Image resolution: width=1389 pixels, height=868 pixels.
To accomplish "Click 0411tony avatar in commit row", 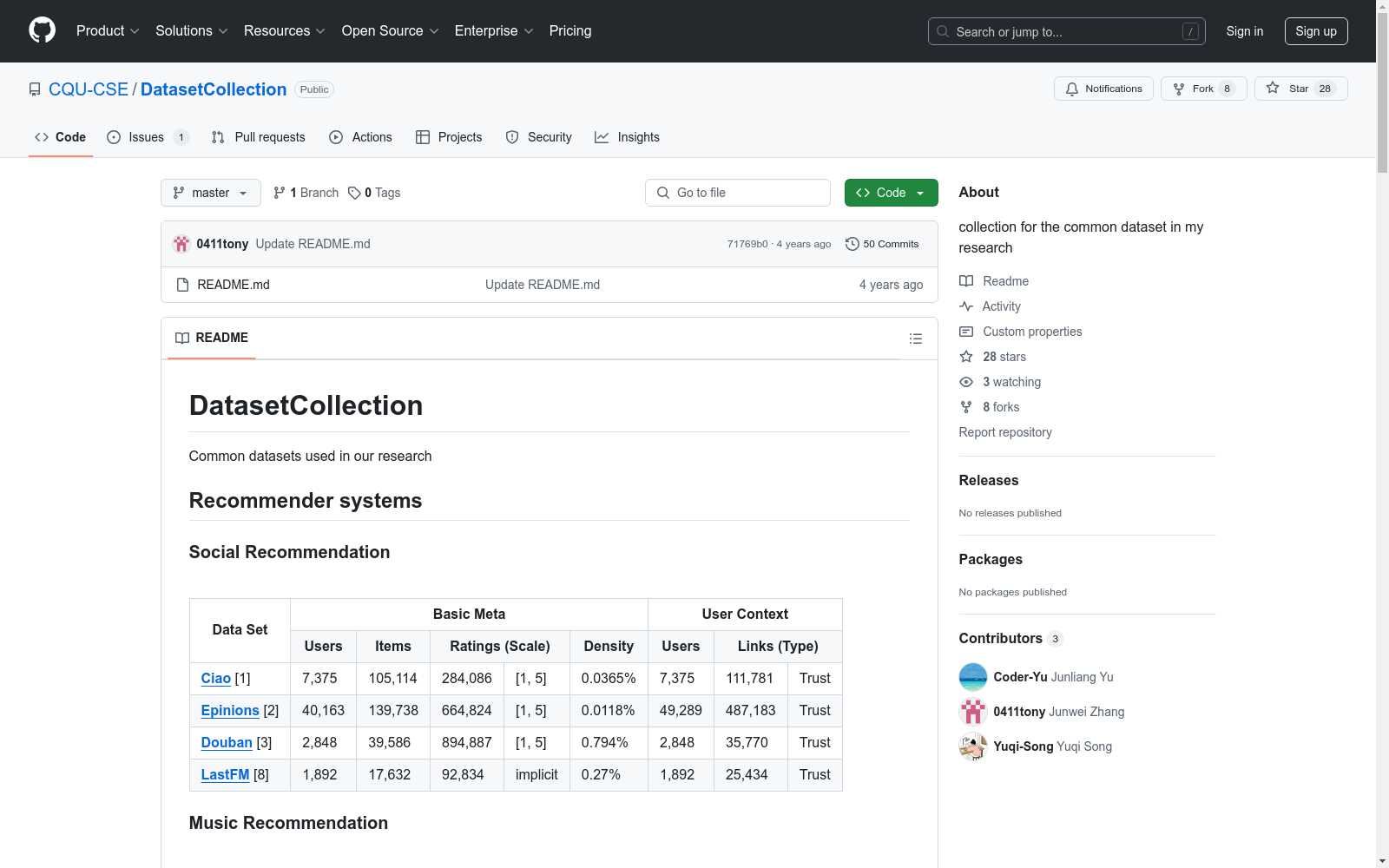I will 181,244.
